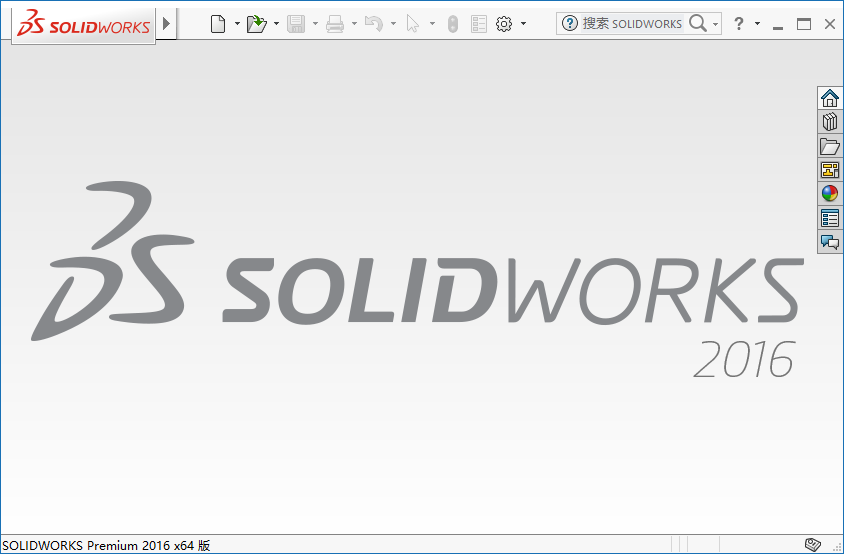Open the SOLIDWORKS Forum tab
Viewport: 844px width, 554px height.
830,242
